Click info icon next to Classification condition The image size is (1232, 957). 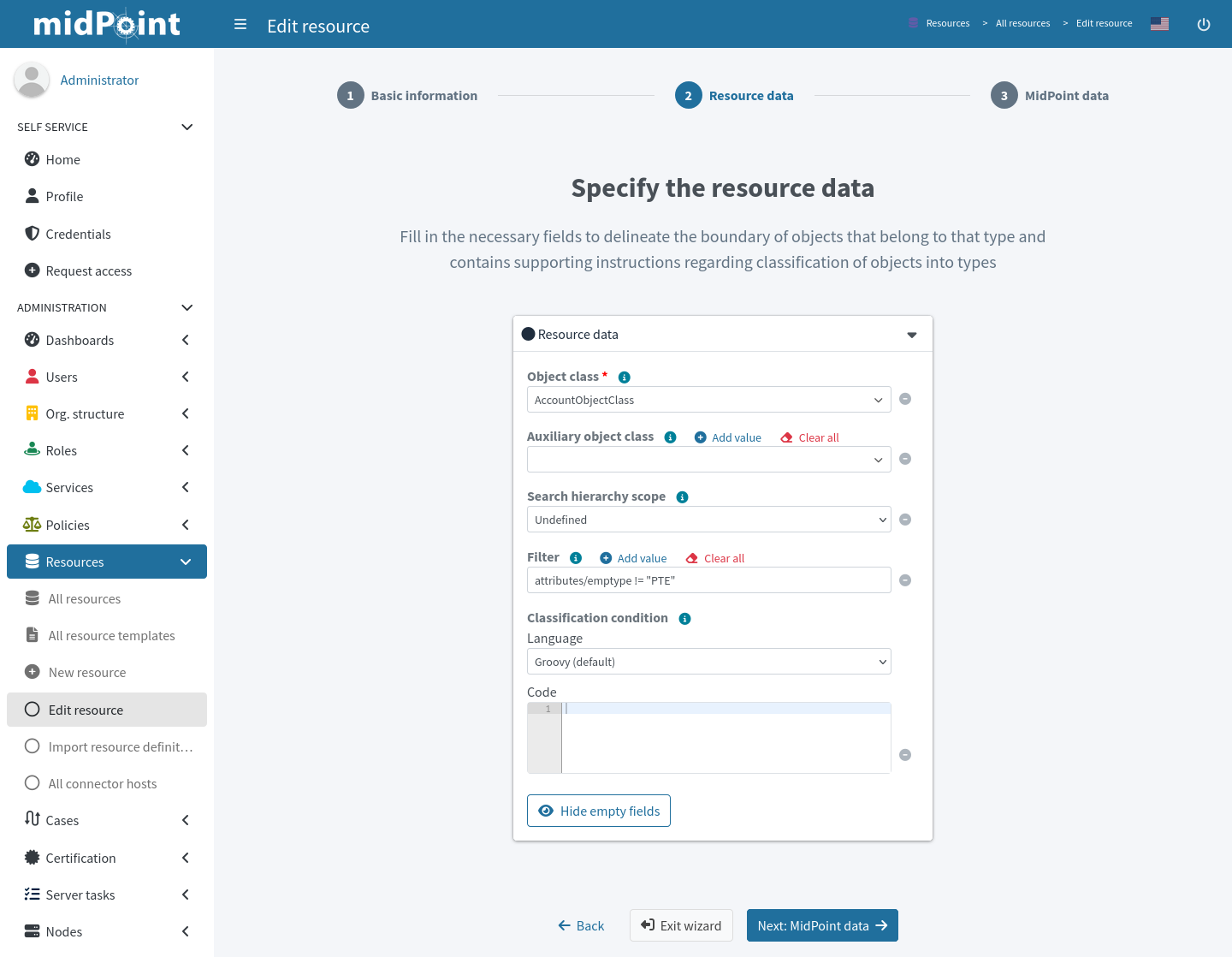click(684, 619)
